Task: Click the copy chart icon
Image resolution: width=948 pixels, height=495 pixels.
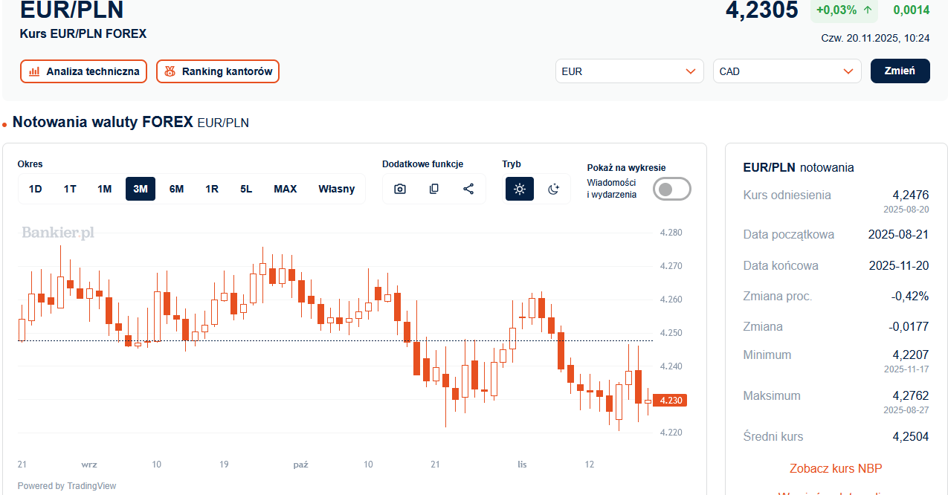Action: tap(434, 189)
